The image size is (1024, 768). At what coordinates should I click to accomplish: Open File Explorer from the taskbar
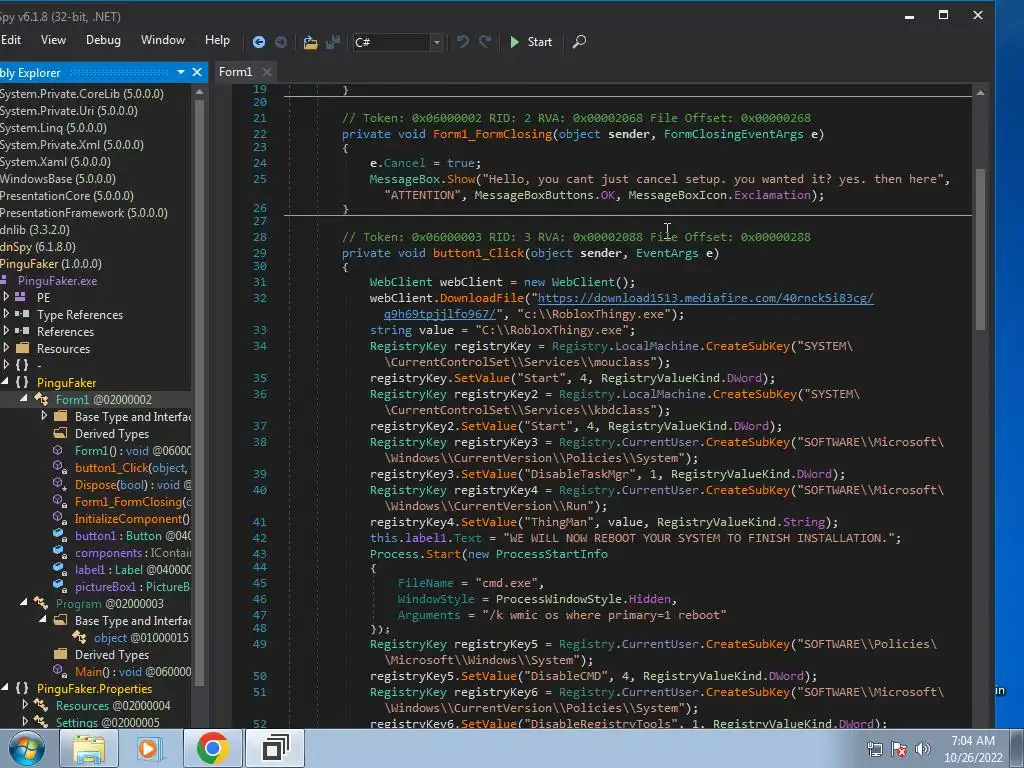(89, 748)
